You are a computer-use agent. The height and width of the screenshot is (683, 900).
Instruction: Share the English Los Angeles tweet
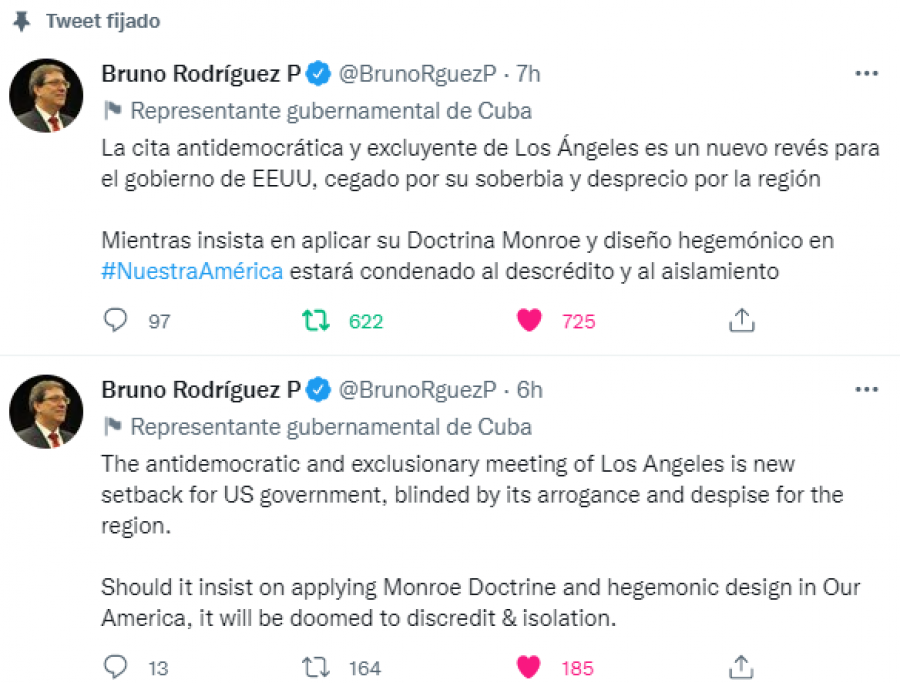pyautogui.click(x=741, y=666)
